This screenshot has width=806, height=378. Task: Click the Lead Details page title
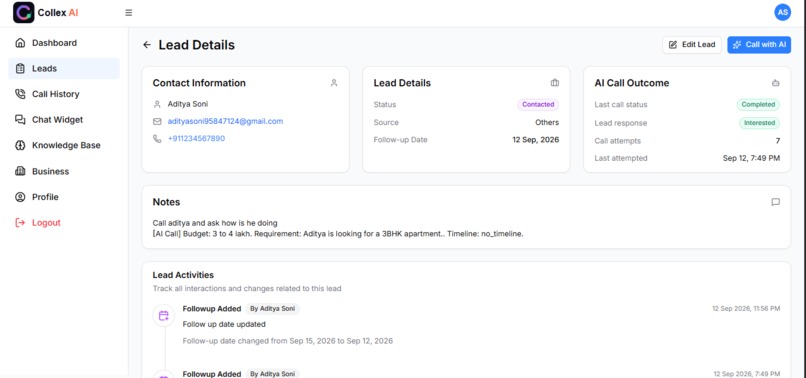pyautogui.click(x=196, y=45)
